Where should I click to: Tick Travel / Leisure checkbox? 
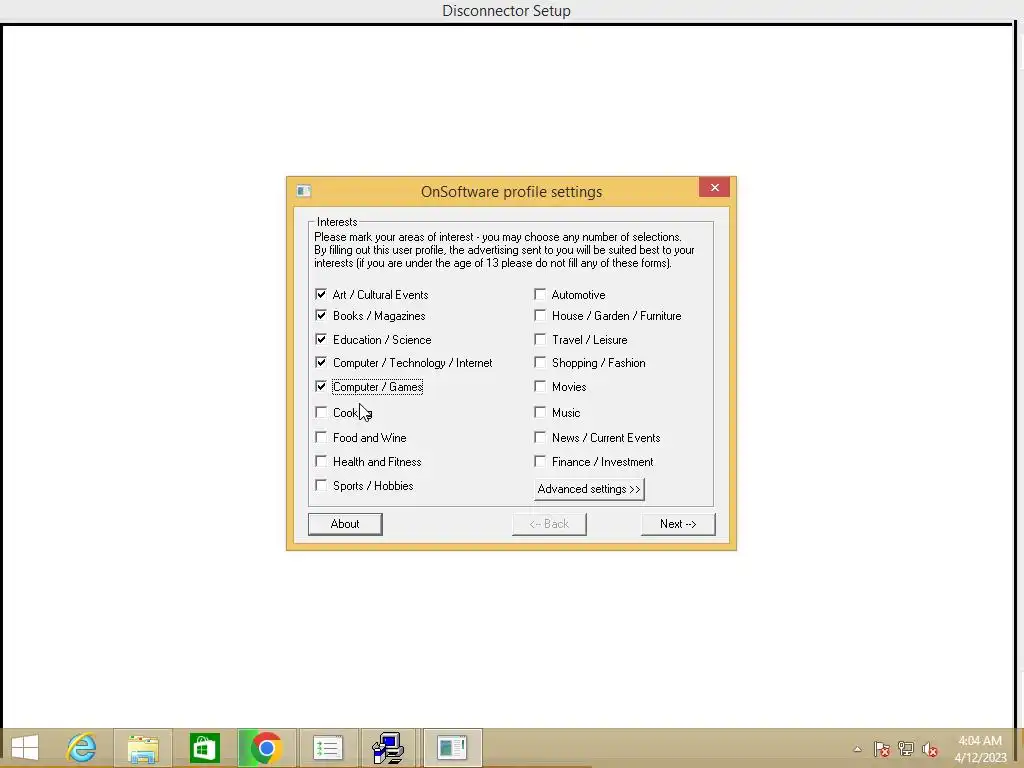coord(540,340)
